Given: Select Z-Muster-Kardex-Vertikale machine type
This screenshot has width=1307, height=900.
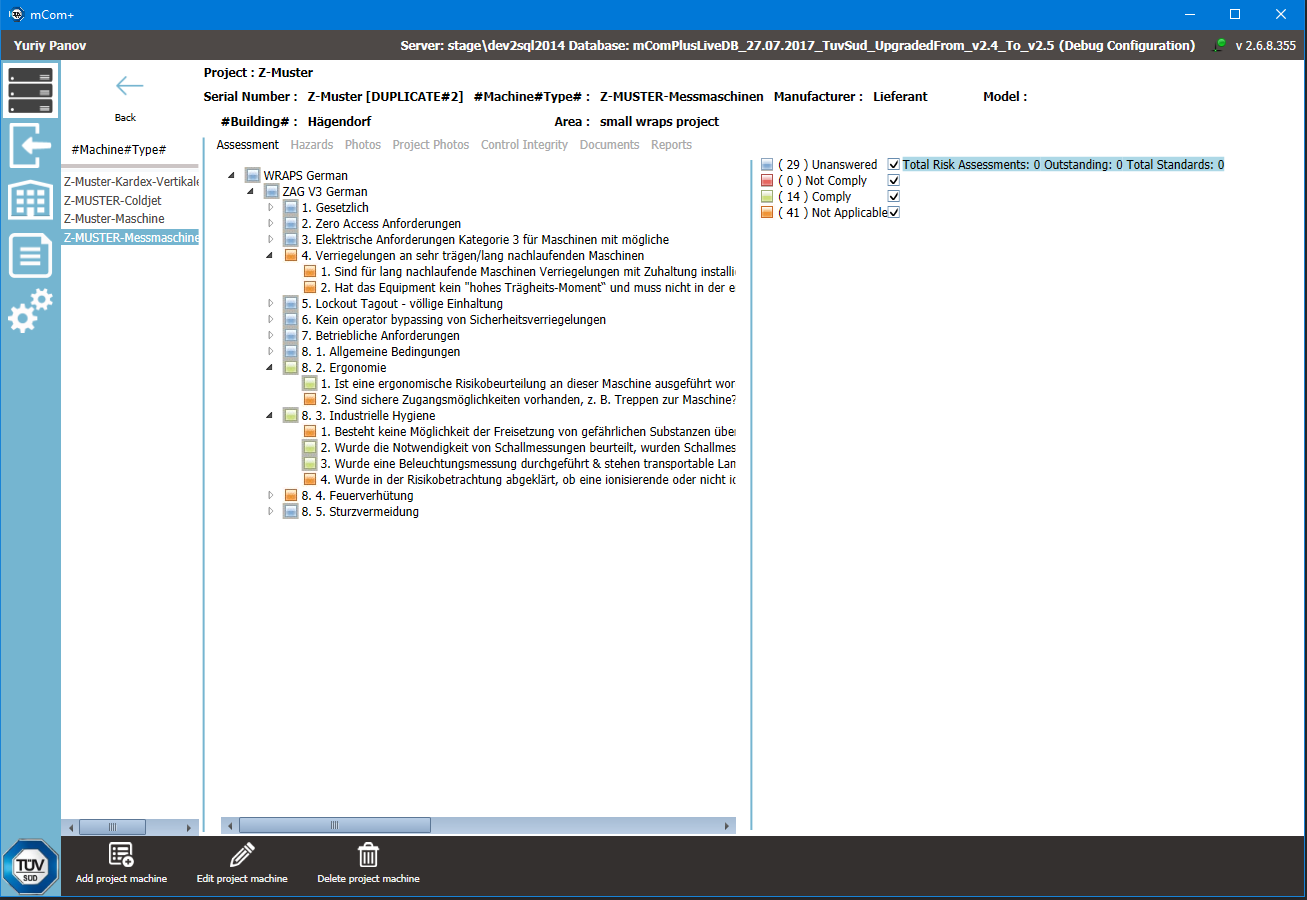Looking at the screenshot, I should [x=130, y=182].
